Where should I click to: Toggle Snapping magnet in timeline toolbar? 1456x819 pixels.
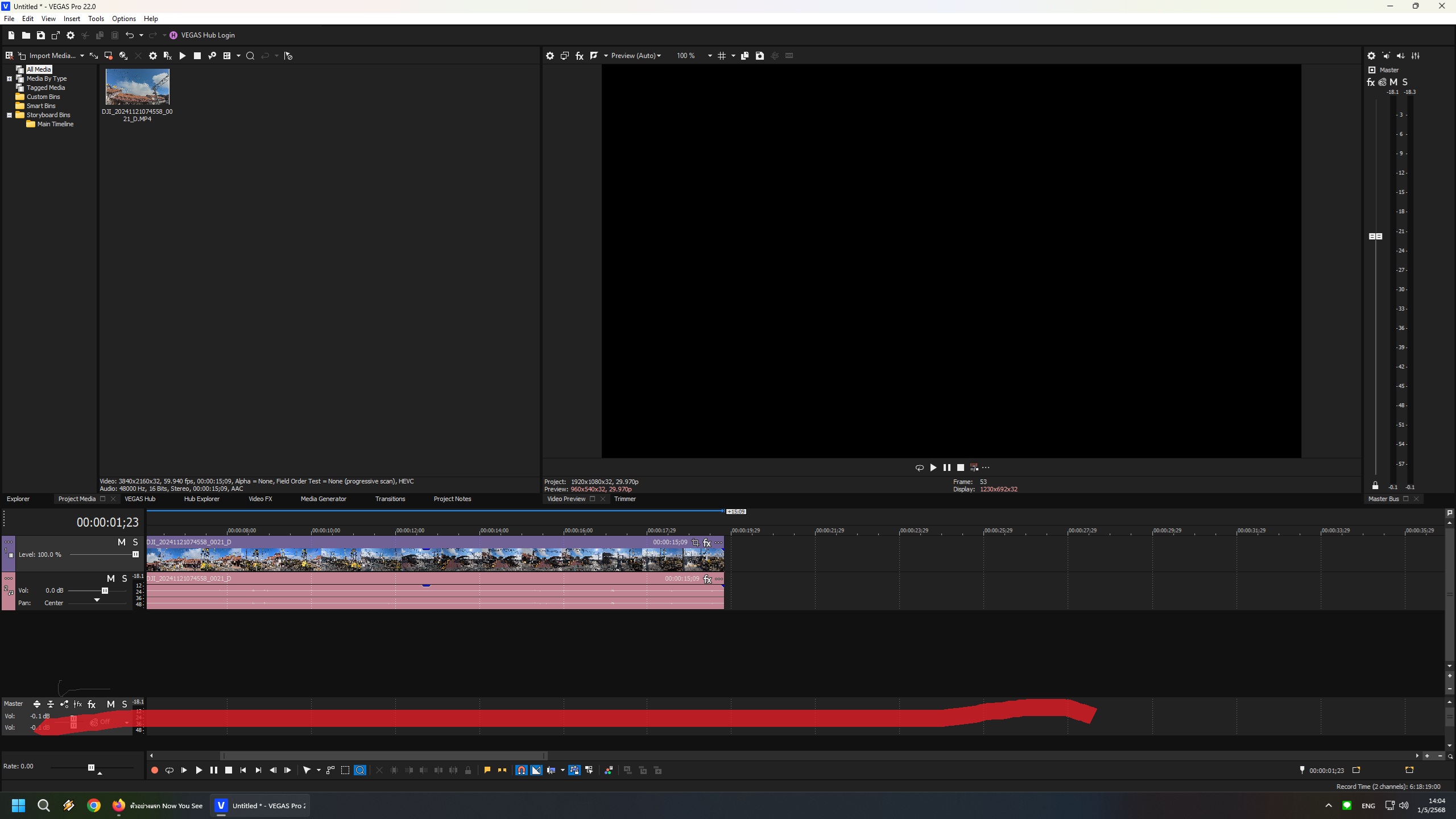(x=521, y=770)
